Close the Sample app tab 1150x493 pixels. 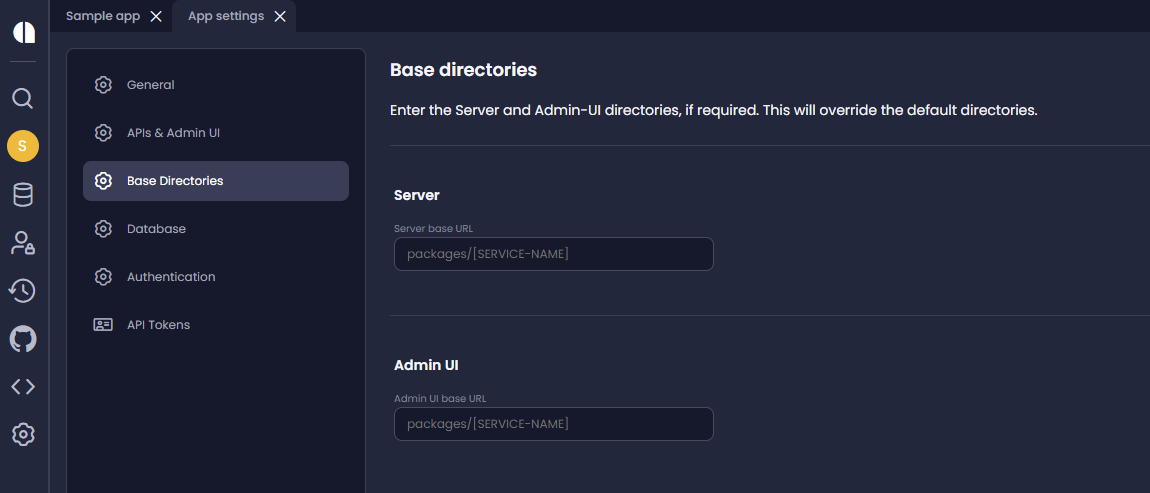(156, 16)
